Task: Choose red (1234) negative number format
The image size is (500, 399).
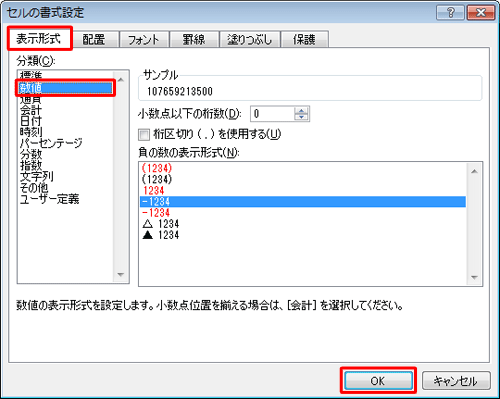Action: (303, 168)
